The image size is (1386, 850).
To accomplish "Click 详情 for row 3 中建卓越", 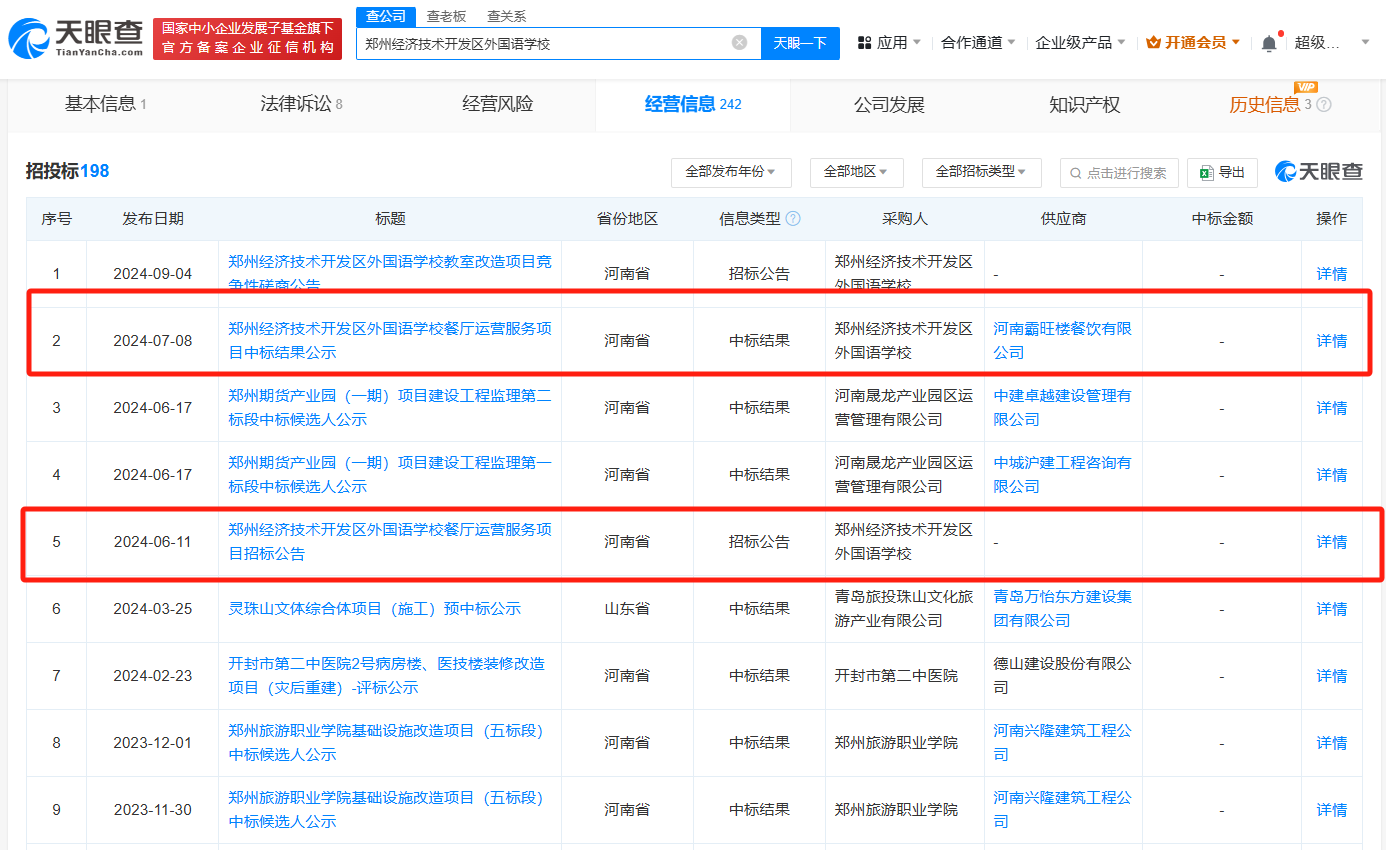I will (x=1331, y=407).
